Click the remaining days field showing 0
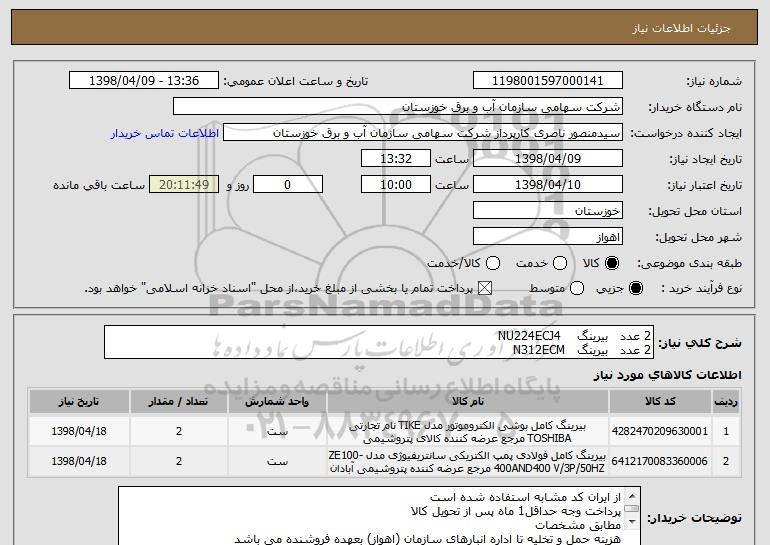Viewport: 770px width, 545px height. pyautogui.click(x=288, y=185)
